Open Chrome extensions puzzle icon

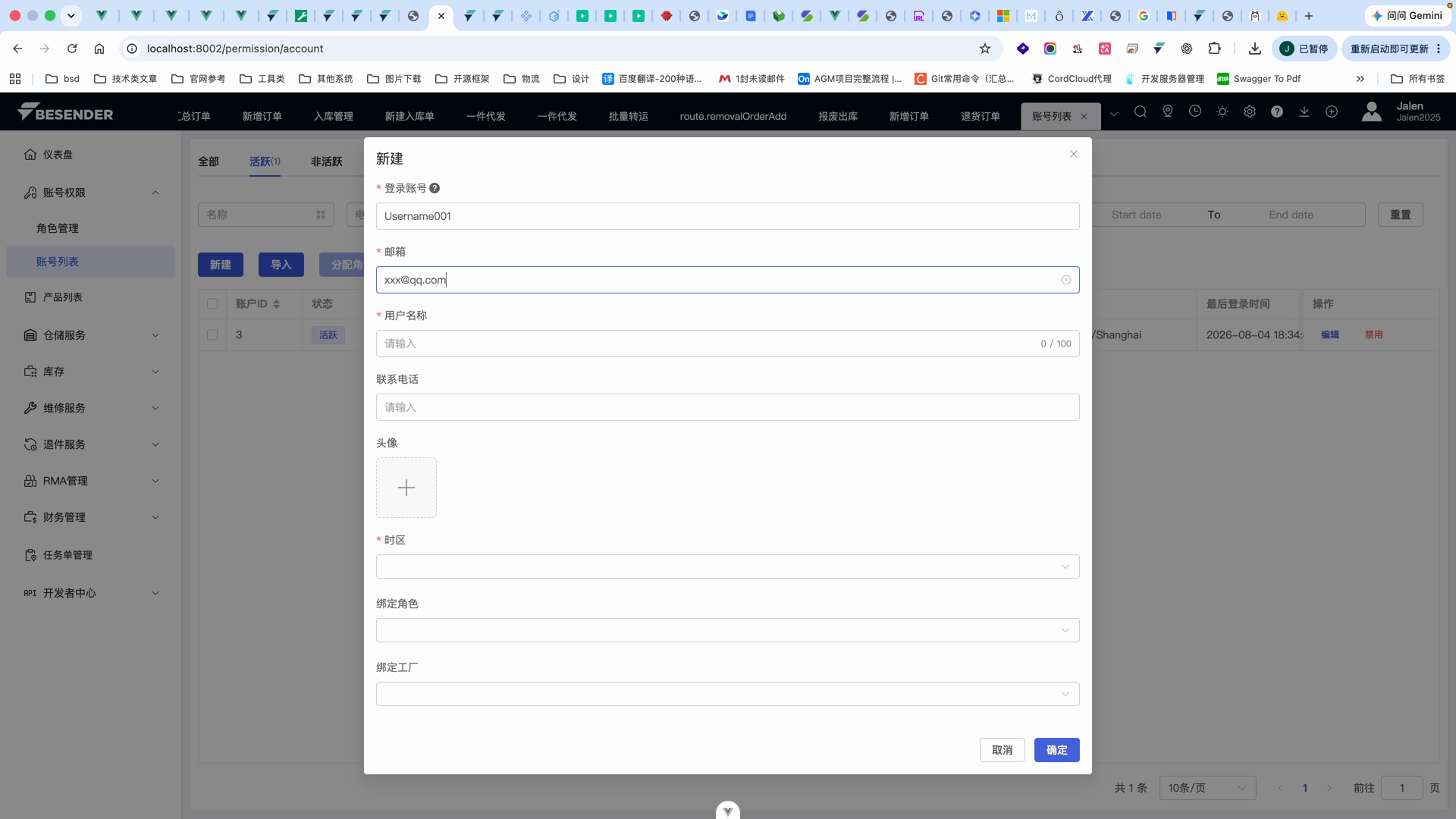point(1214,49)
